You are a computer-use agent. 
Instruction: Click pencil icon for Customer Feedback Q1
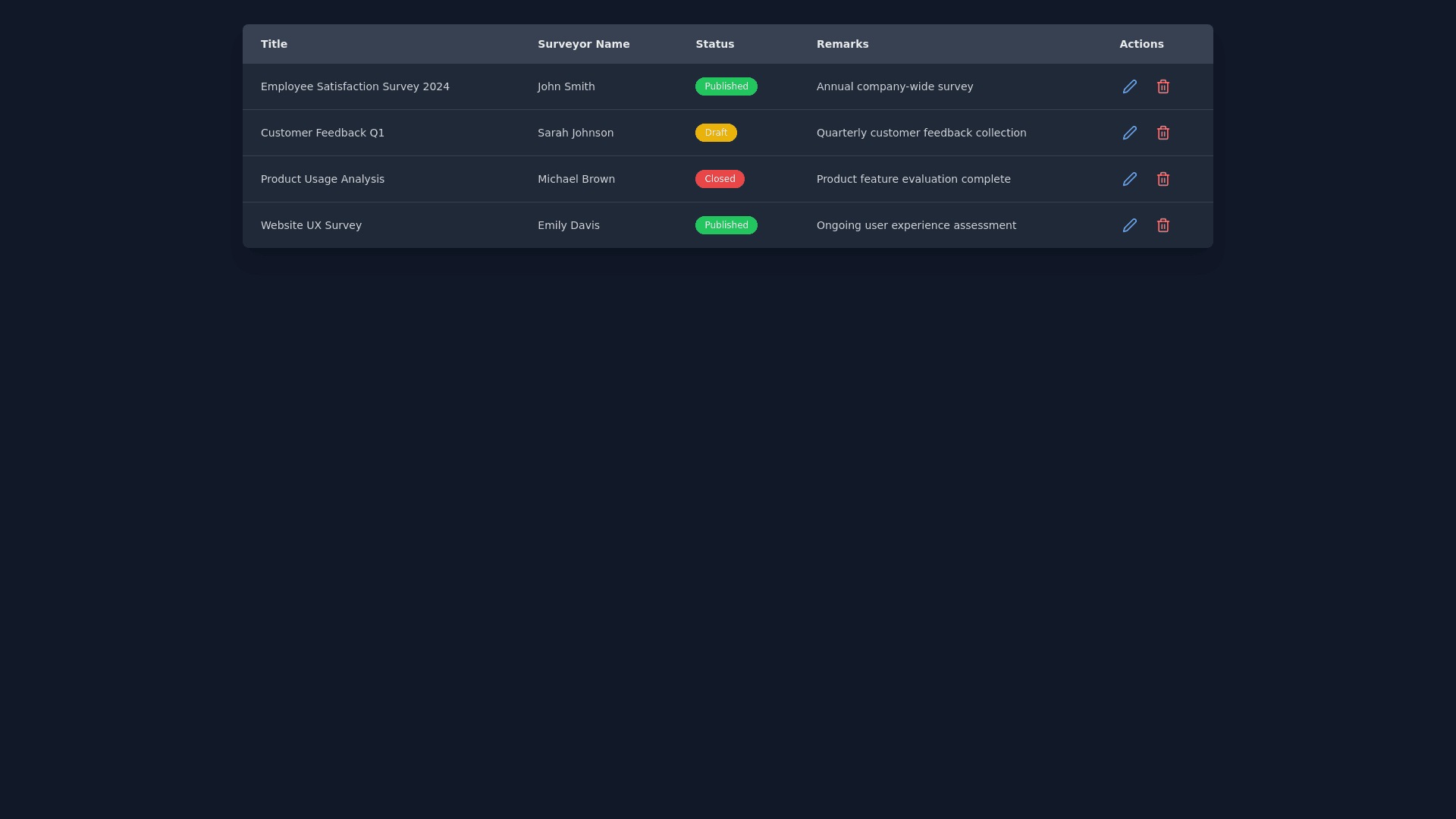click(1129, 133)
